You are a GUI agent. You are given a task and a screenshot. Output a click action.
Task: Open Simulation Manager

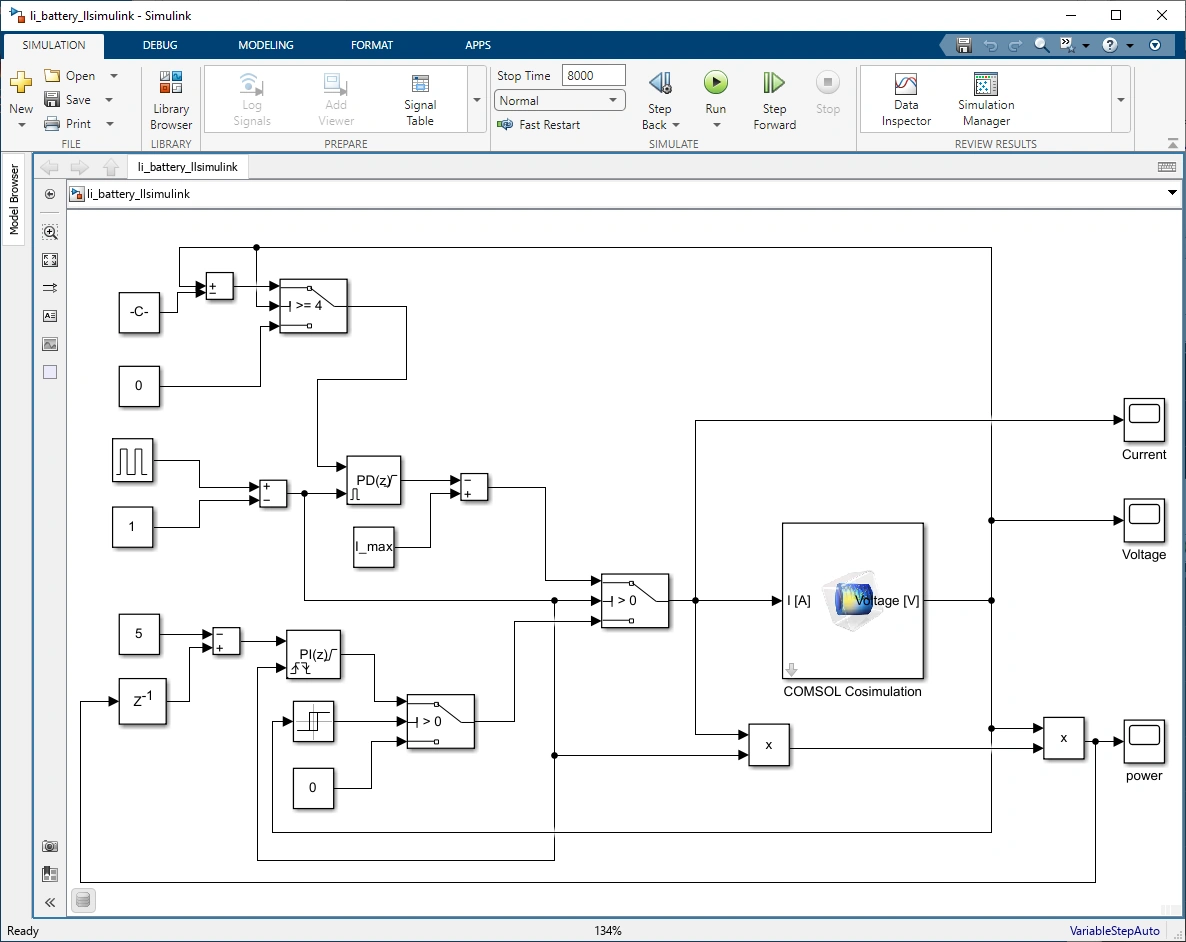click(x=986, y=99)
